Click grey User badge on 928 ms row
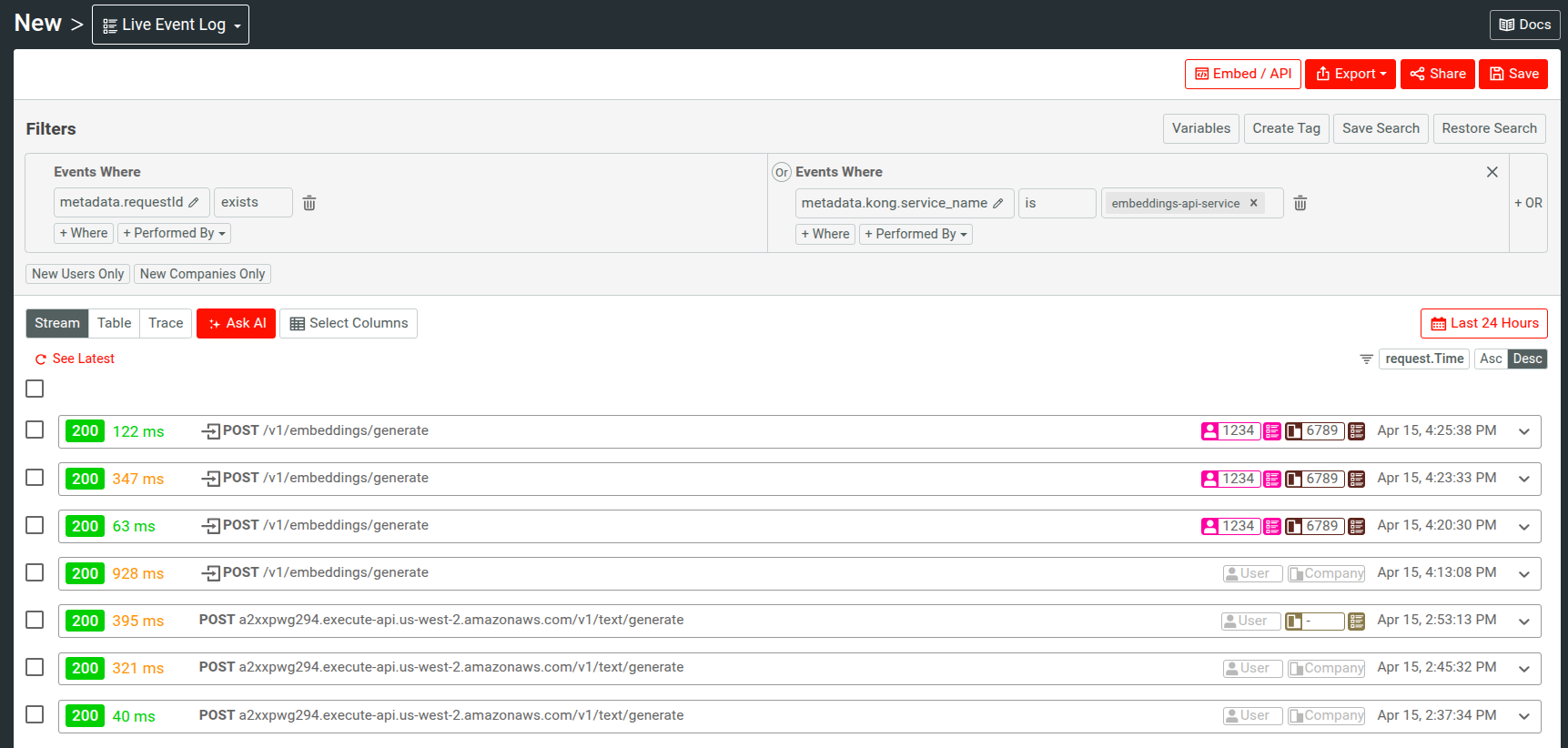 coord(1252,573)
